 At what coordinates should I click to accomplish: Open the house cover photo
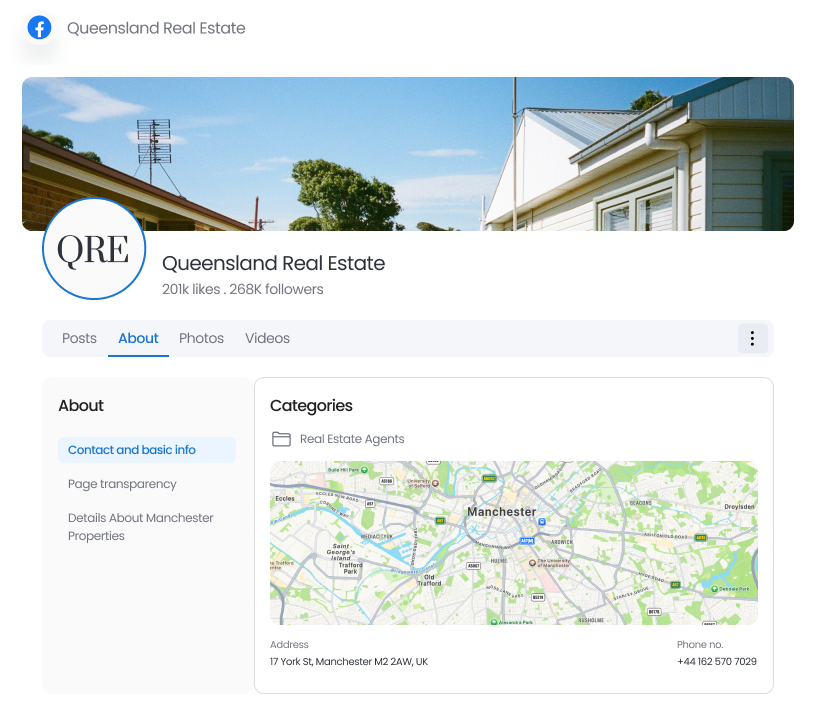408,154
